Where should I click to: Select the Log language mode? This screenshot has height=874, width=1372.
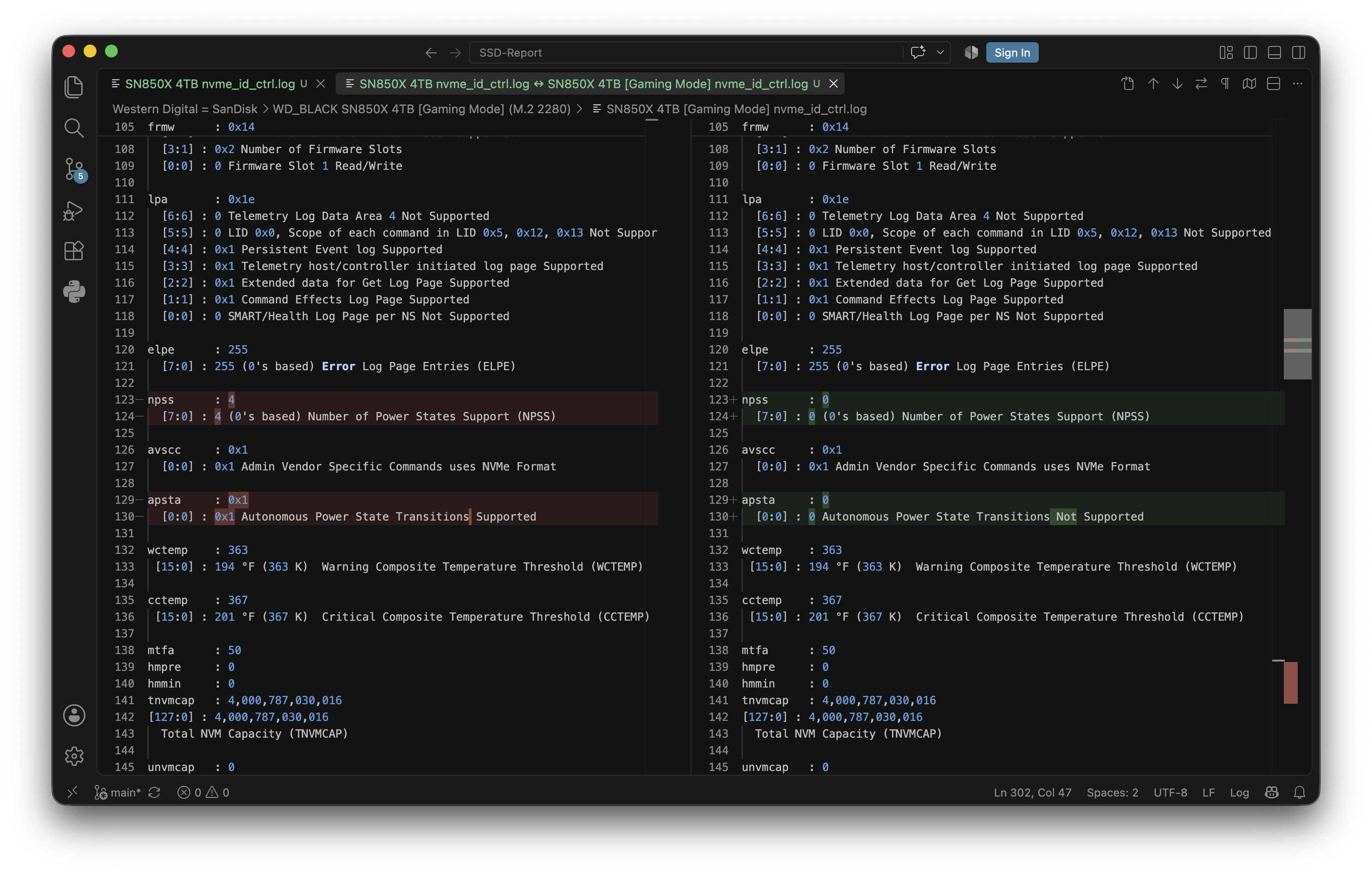(1239, 792)
